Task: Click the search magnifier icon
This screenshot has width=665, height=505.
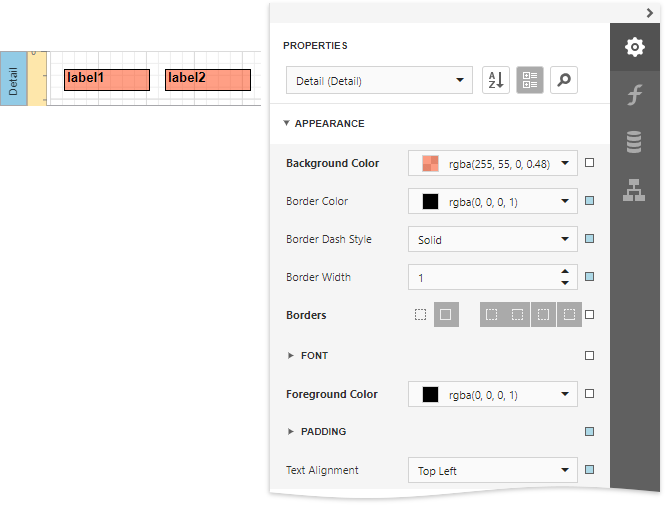Action: tap(564, 81)
